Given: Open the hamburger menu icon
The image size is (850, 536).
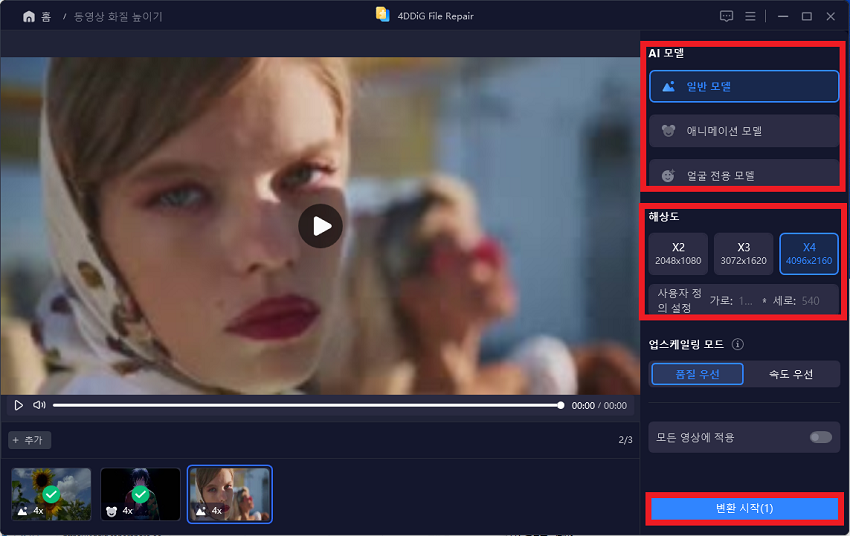Looking at the screenshot, I should pyautogui.click(x=752, y=17).
